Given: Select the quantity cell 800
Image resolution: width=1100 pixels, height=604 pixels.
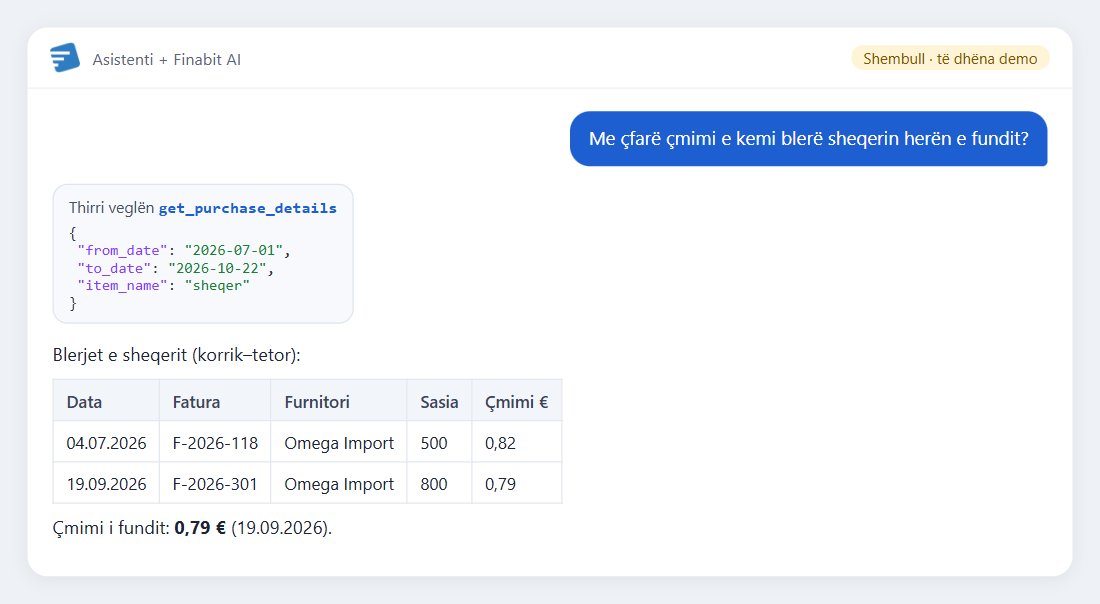Looking at the screenshot, I should [x=439, y=483].
